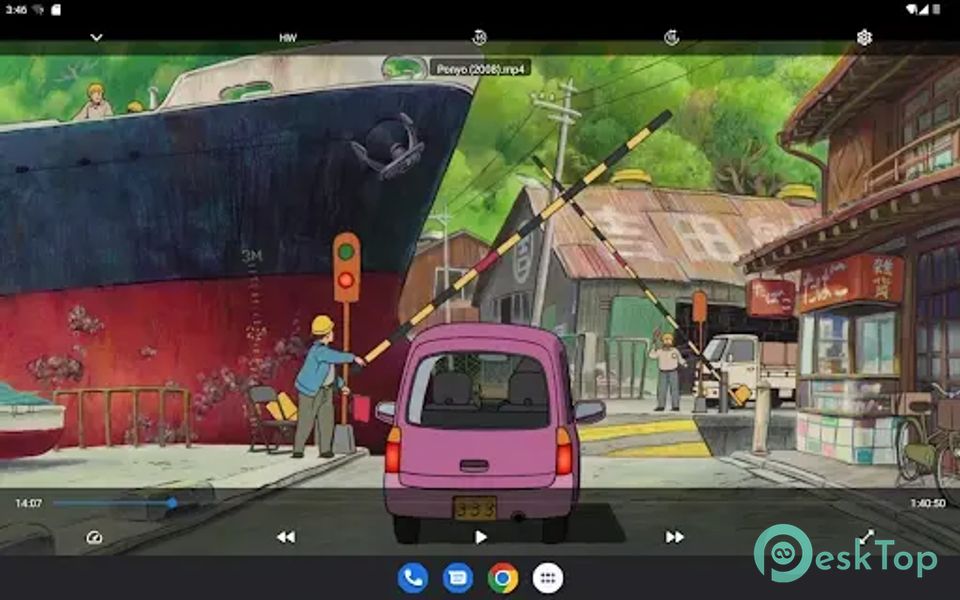Screen dimensions: 960x600
Task: Launch Chrome from the dock
Action: click(503, 578)
